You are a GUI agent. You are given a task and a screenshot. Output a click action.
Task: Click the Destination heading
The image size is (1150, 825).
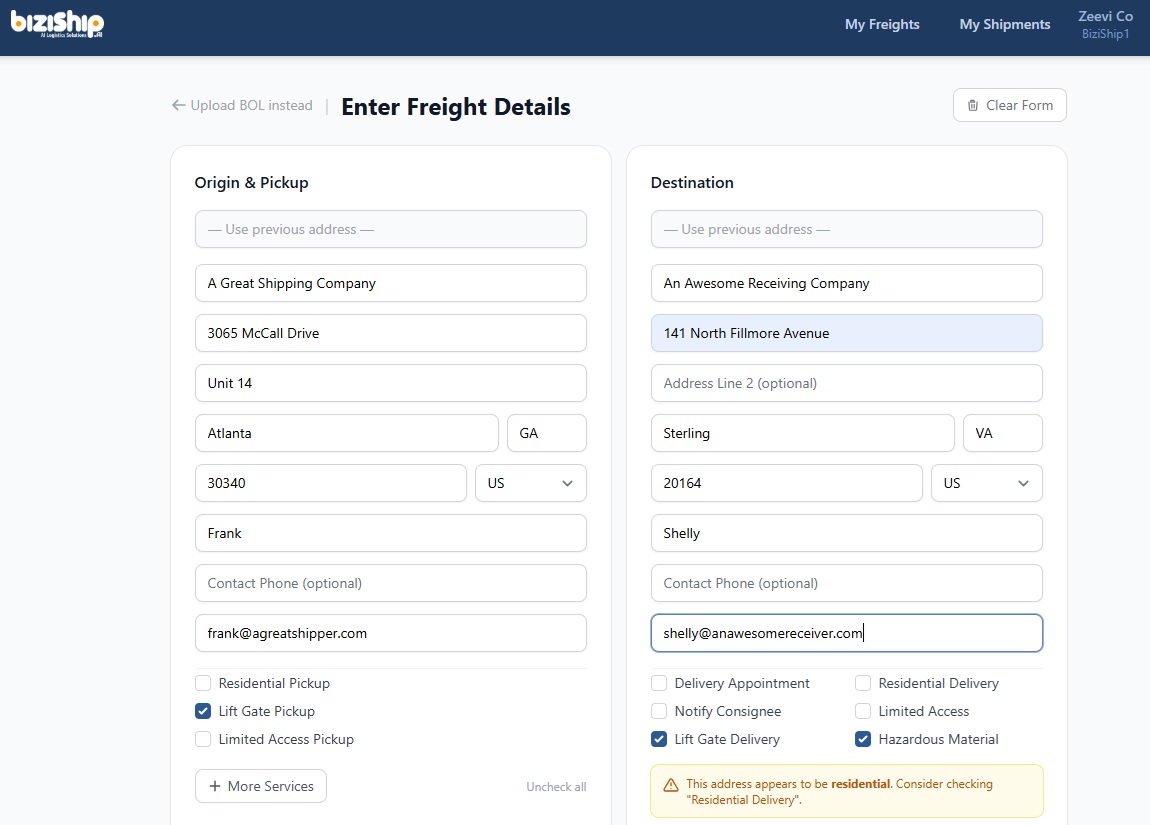pos(692,183)
